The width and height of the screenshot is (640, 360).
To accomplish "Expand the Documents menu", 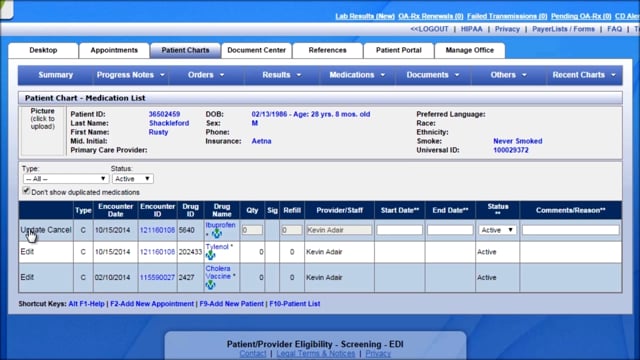I will tap(432, 75).
